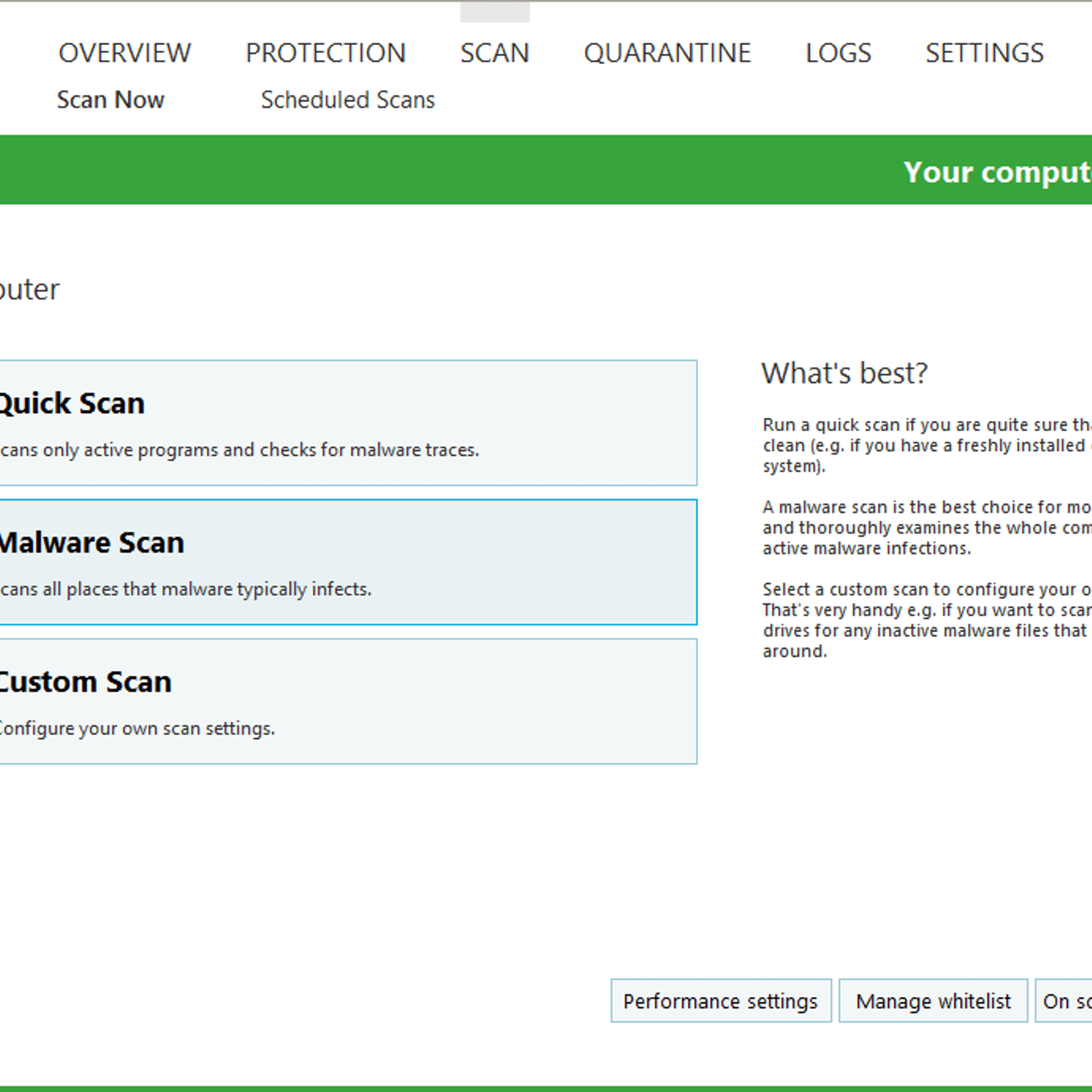Click the "Select a custom scan" help paragraph
This screenshot has width=1092, height=1092.
click(x=925, y=620)
